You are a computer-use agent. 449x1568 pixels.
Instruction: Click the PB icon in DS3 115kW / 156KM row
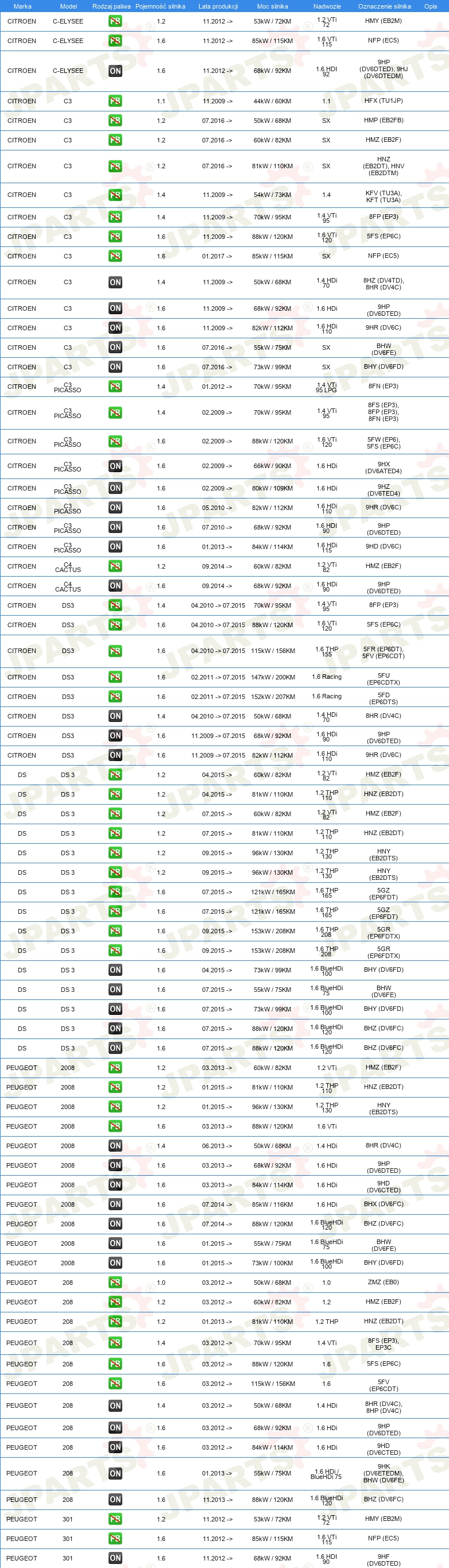point(115,651)
